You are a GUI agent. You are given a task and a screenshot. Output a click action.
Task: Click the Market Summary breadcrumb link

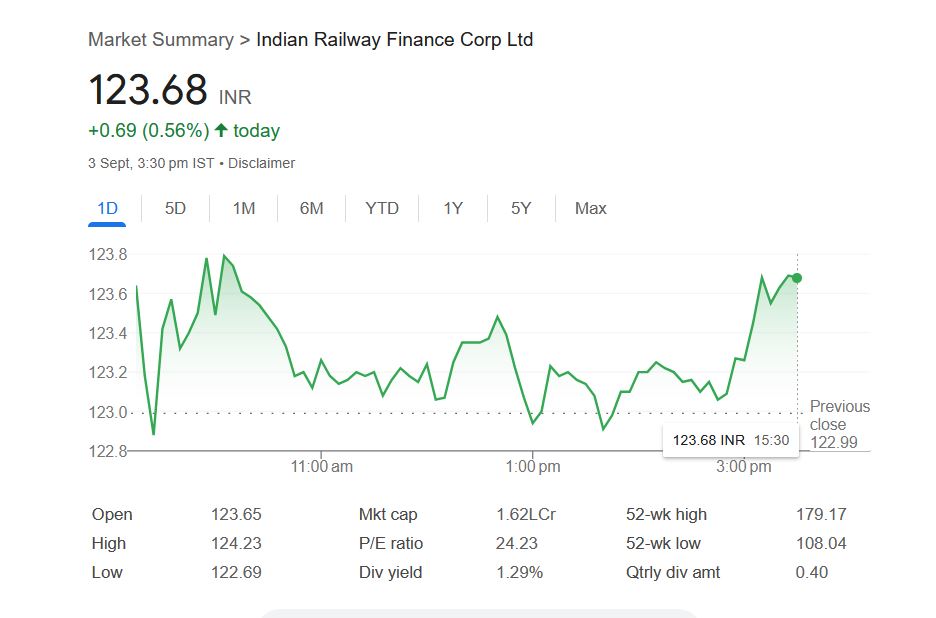[x=160, y=40]
